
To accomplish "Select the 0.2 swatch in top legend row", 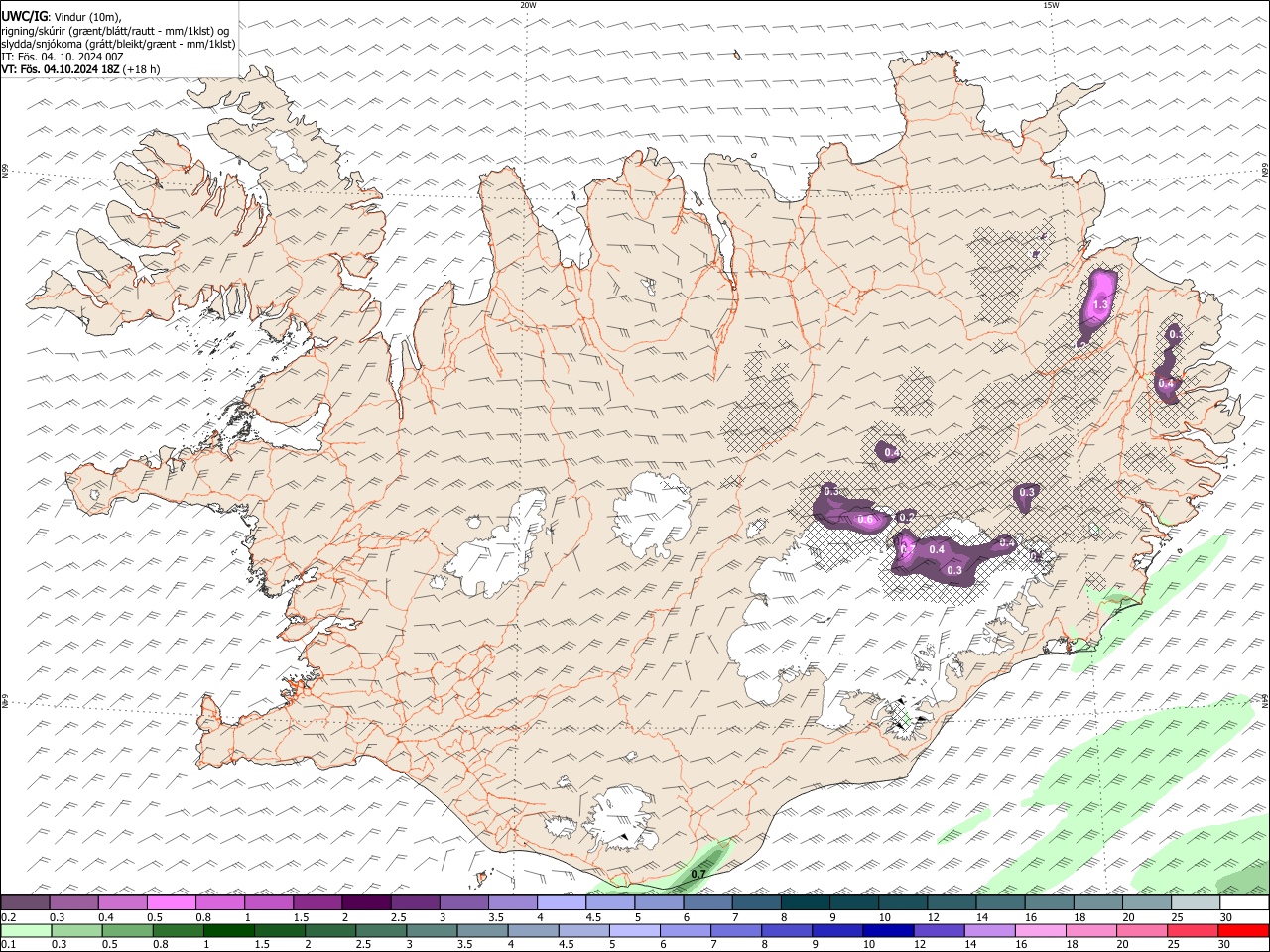I will pos(25,903).
